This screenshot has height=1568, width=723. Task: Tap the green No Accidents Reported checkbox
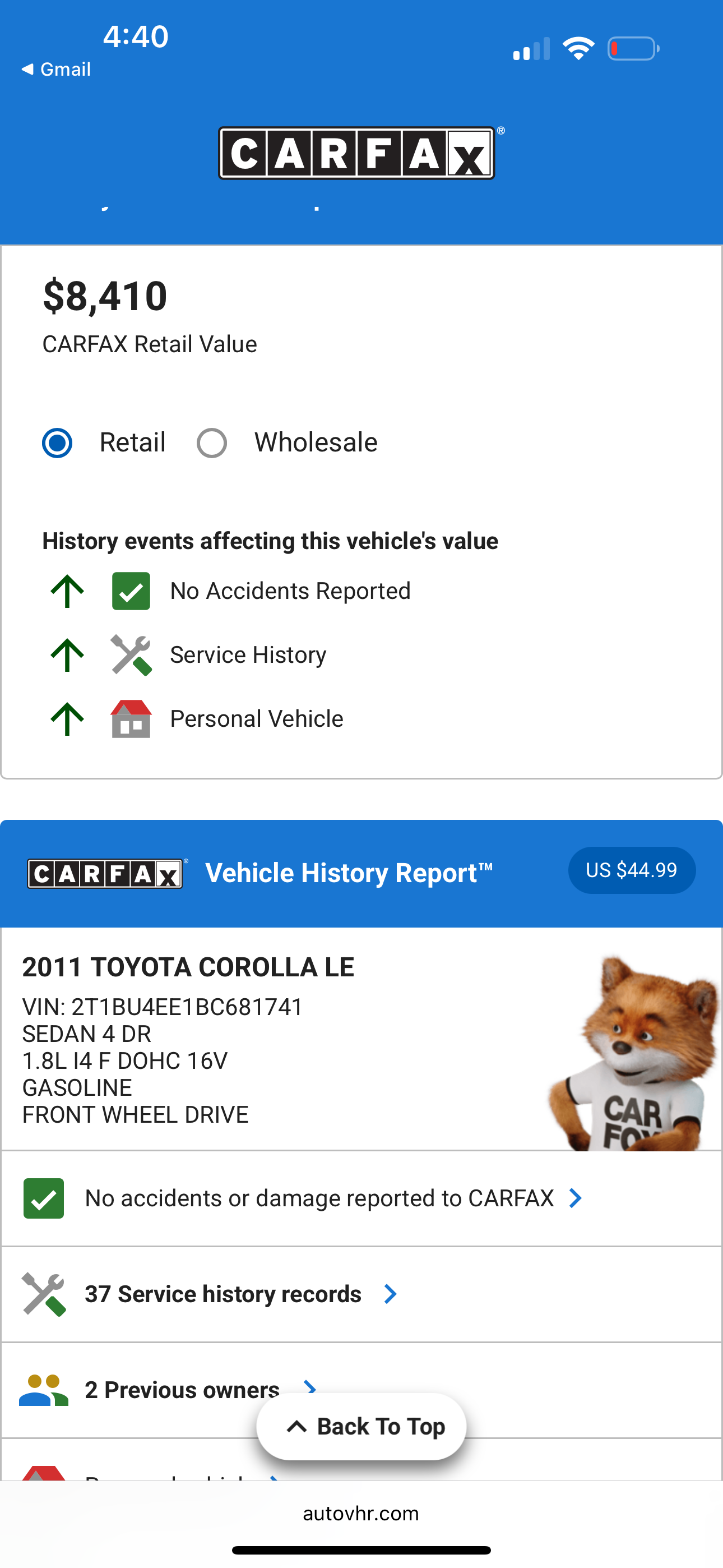point(131,591)
